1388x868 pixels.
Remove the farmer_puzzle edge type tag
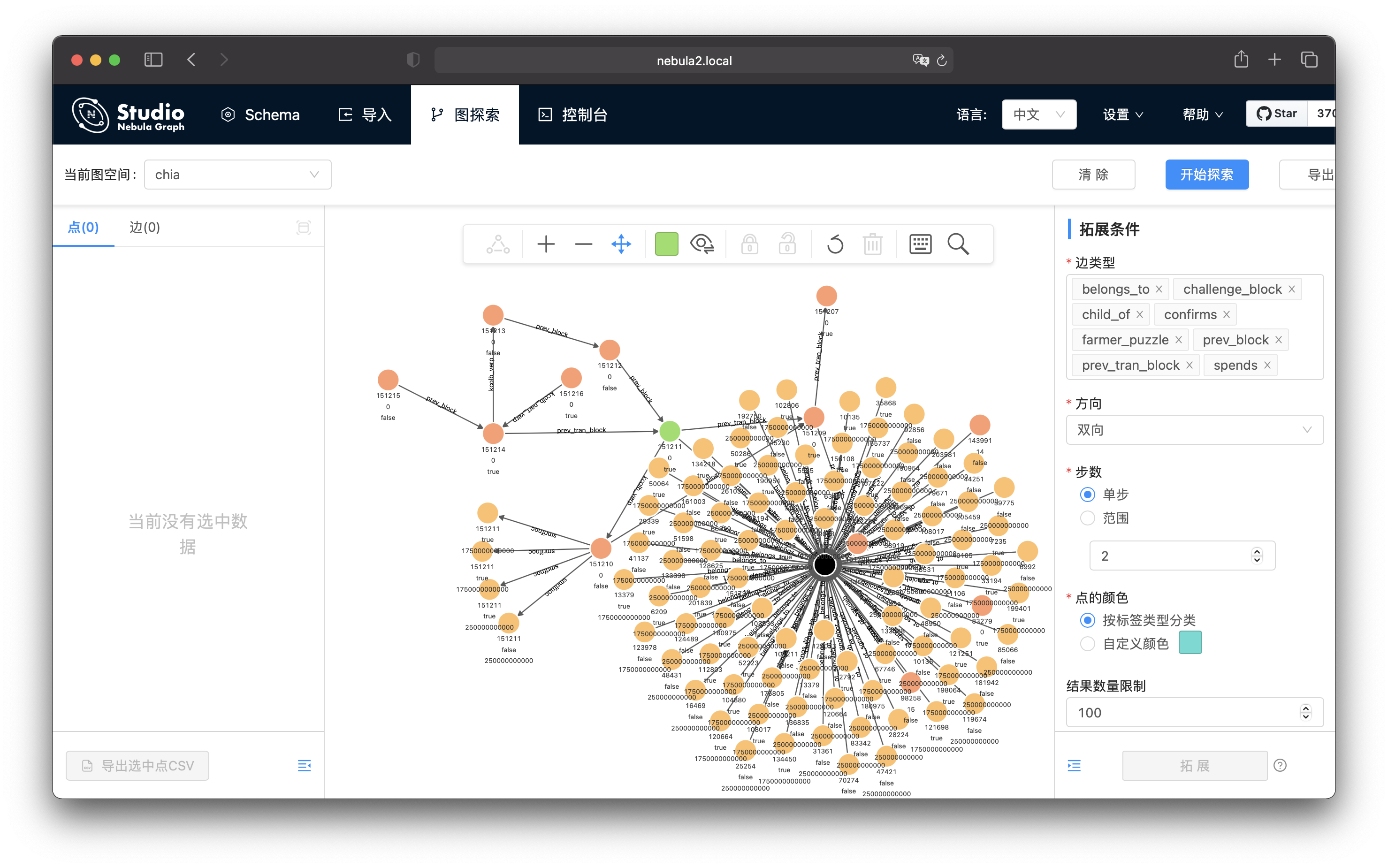click(x=1178, y=340)
